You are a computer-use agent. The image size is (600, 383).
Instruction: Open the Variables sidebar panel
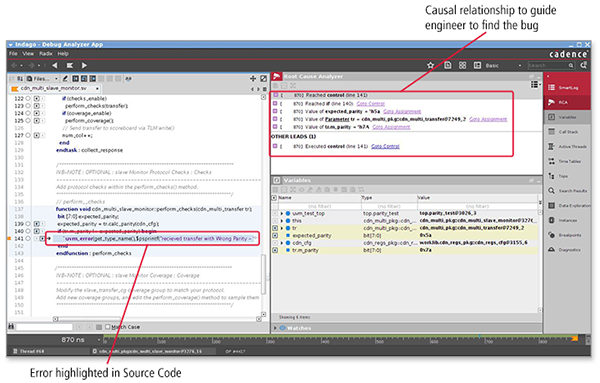(x=567, y=117)
